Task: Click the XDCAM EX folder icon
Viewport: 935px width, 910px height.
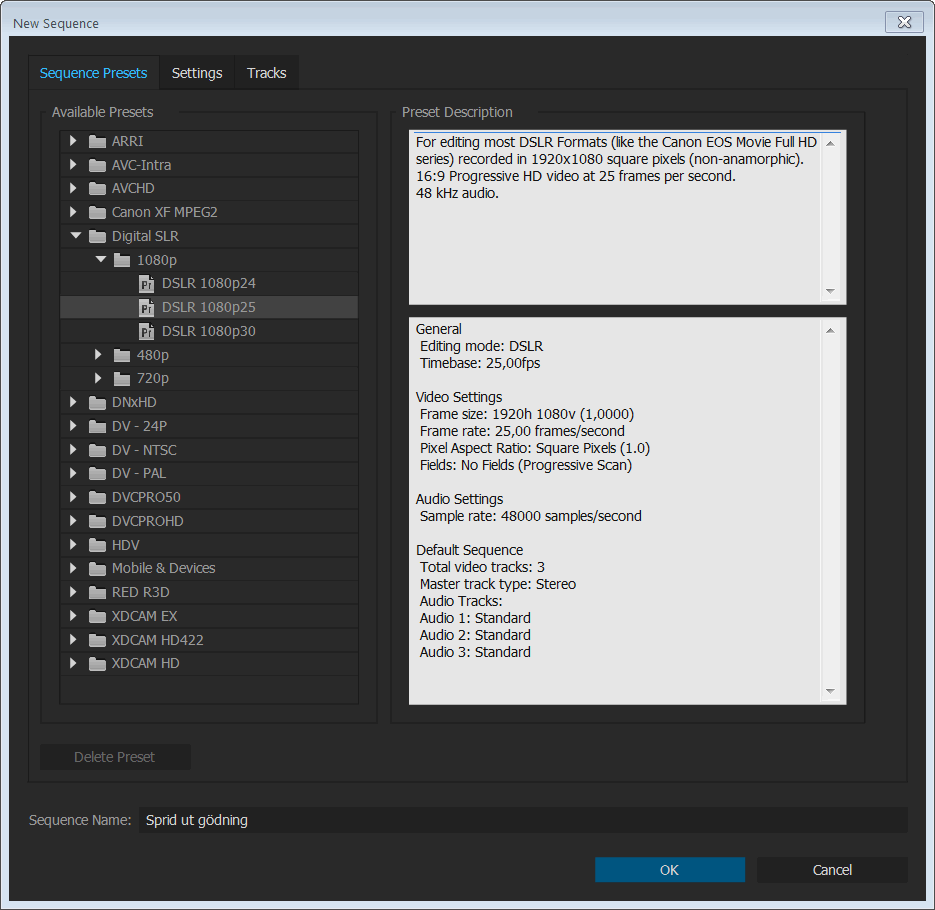Action: (97, 616)
